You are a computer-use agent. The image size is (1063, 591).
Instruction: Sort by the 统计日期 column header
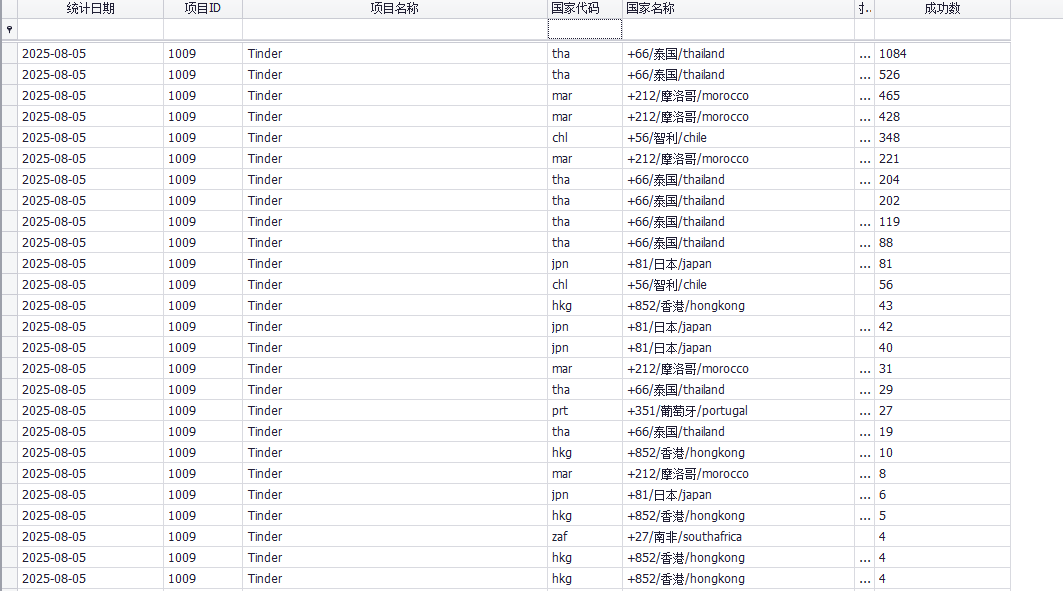91,9
